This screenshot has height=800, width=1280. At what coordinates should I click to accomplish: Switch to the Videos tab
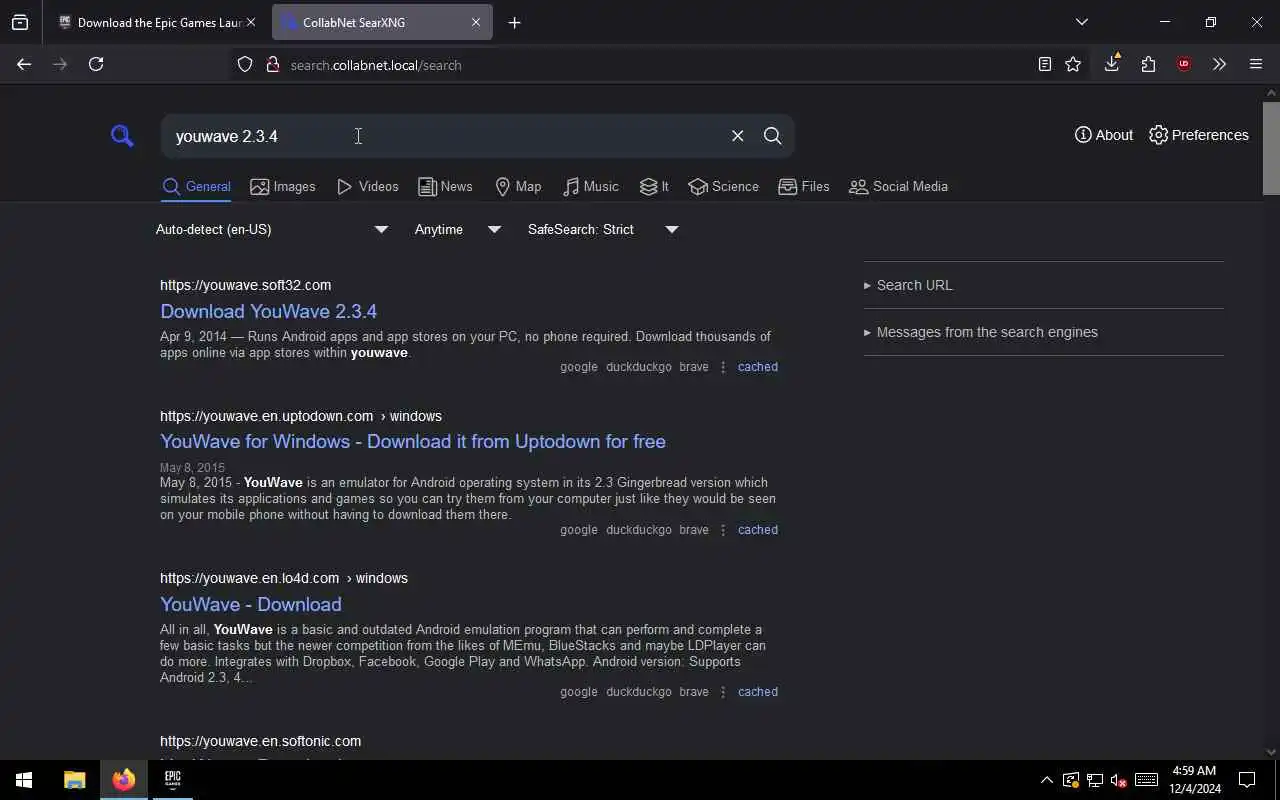368,187
